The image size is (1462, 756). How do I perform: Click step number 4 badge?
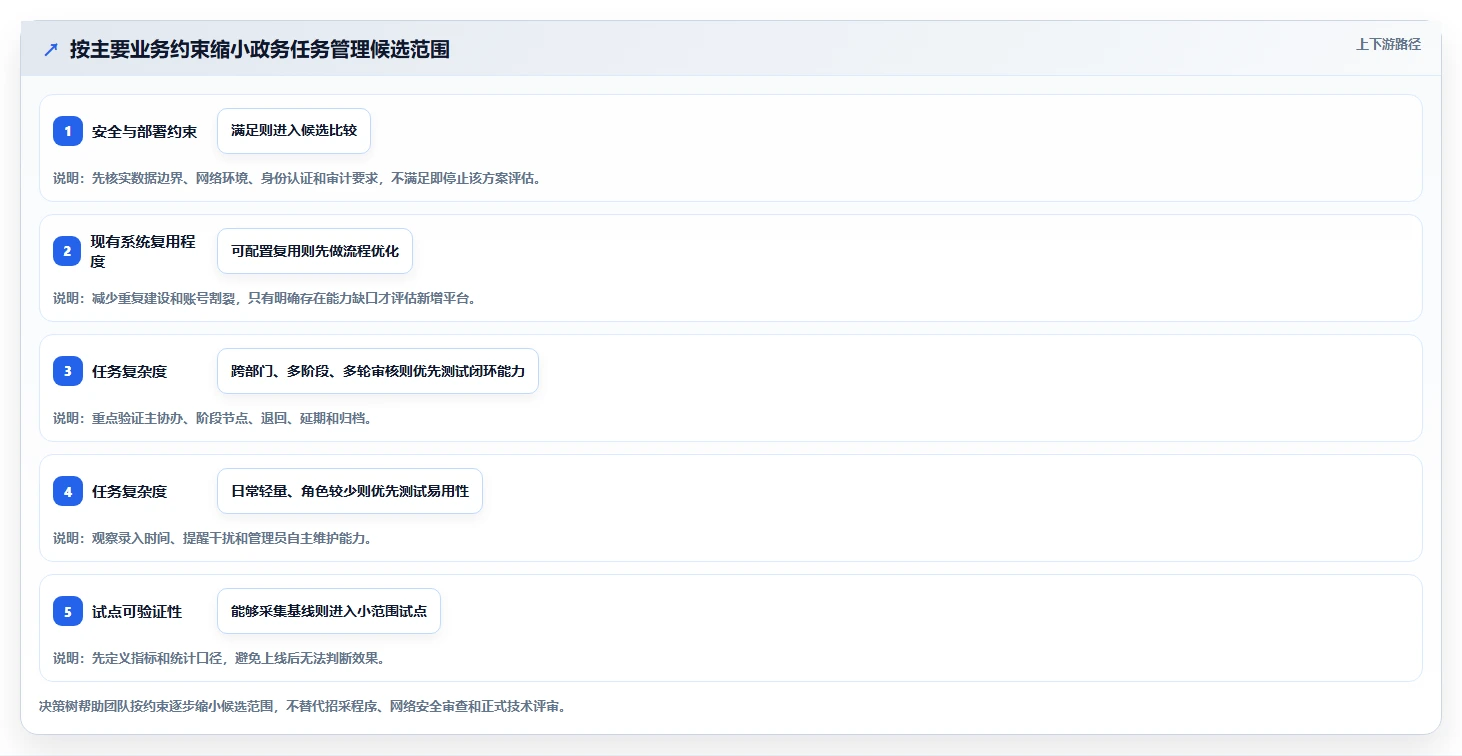click(68, 491)
